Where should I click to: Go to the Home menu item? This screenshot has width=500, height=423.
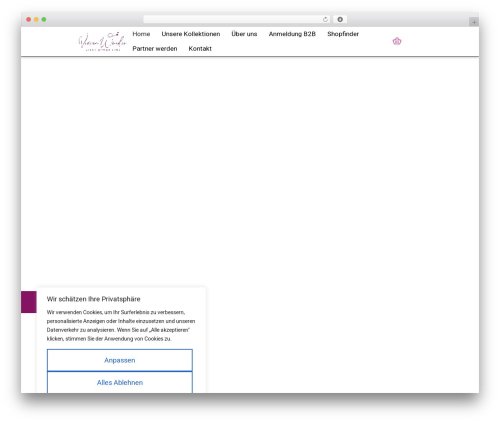pos(141,34)
